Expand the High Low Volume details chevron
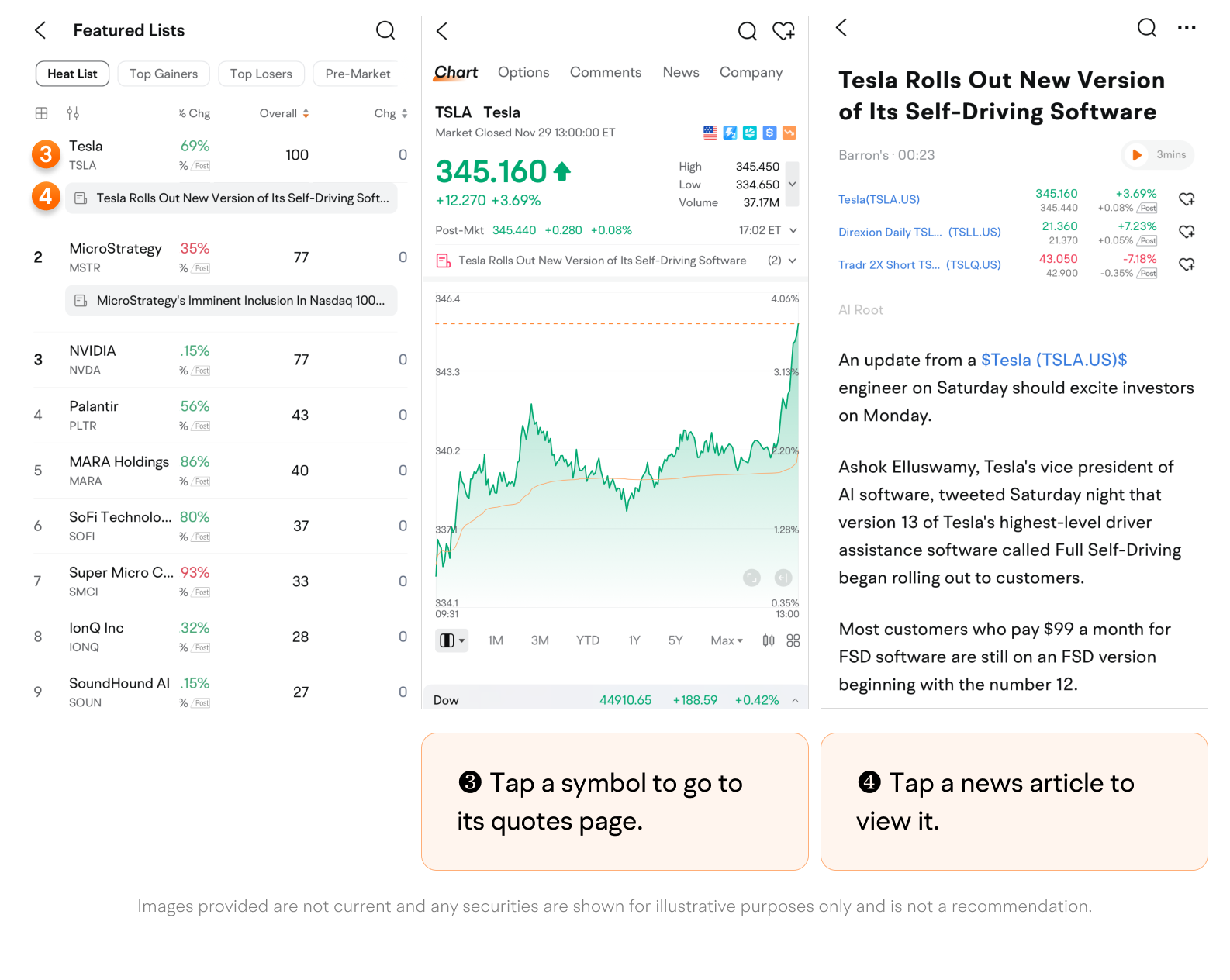The image size is (1230, 980). coord(792,185)
